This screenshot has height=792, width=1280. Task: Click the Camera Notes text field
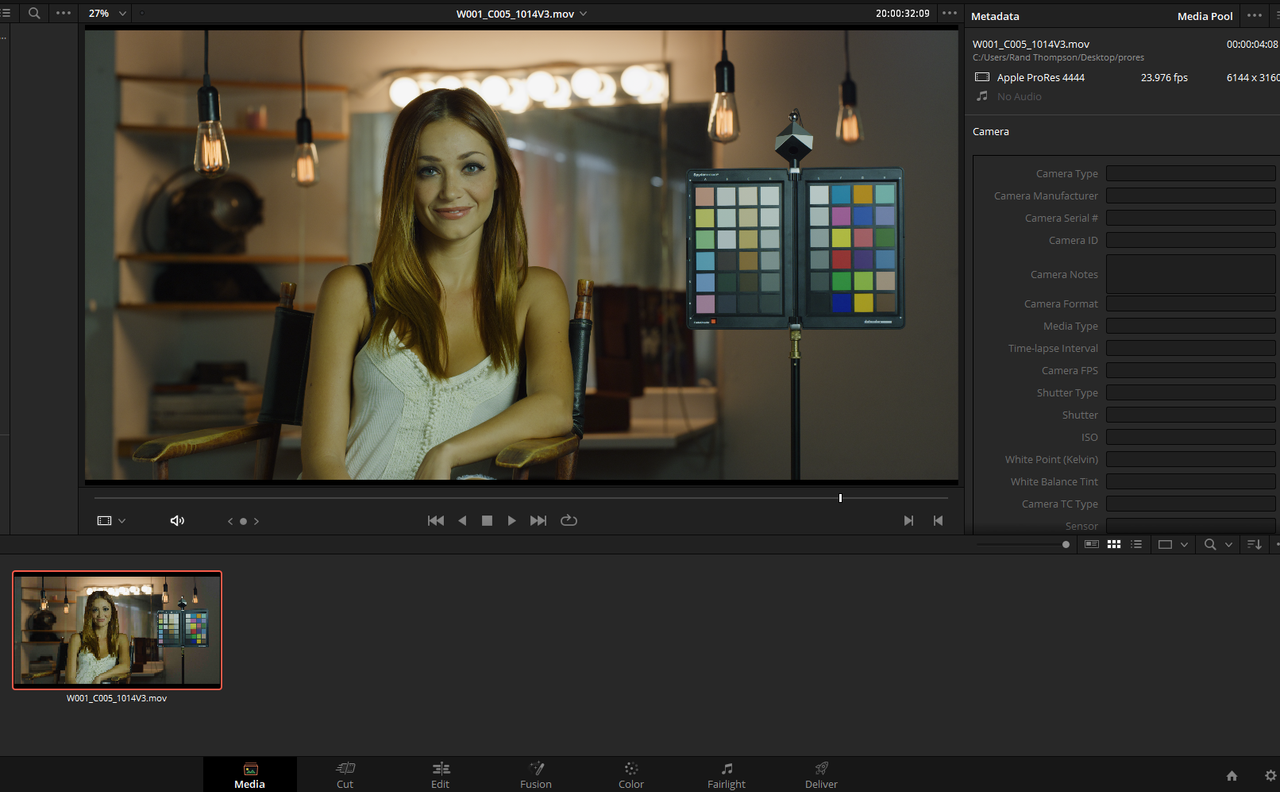click(1191, 274)
